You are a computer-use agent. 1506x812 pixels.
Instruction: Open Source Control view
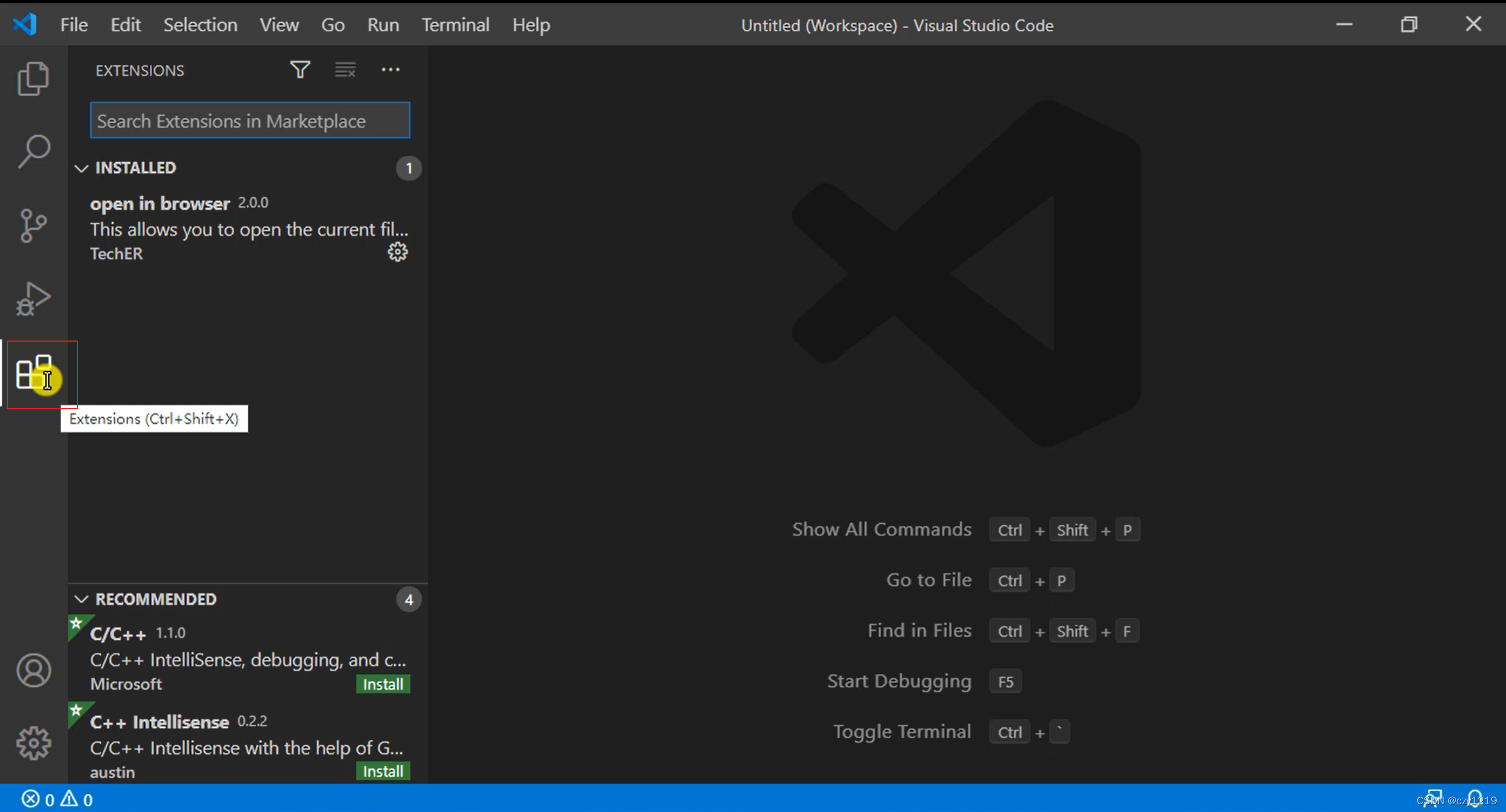(34, 226)
